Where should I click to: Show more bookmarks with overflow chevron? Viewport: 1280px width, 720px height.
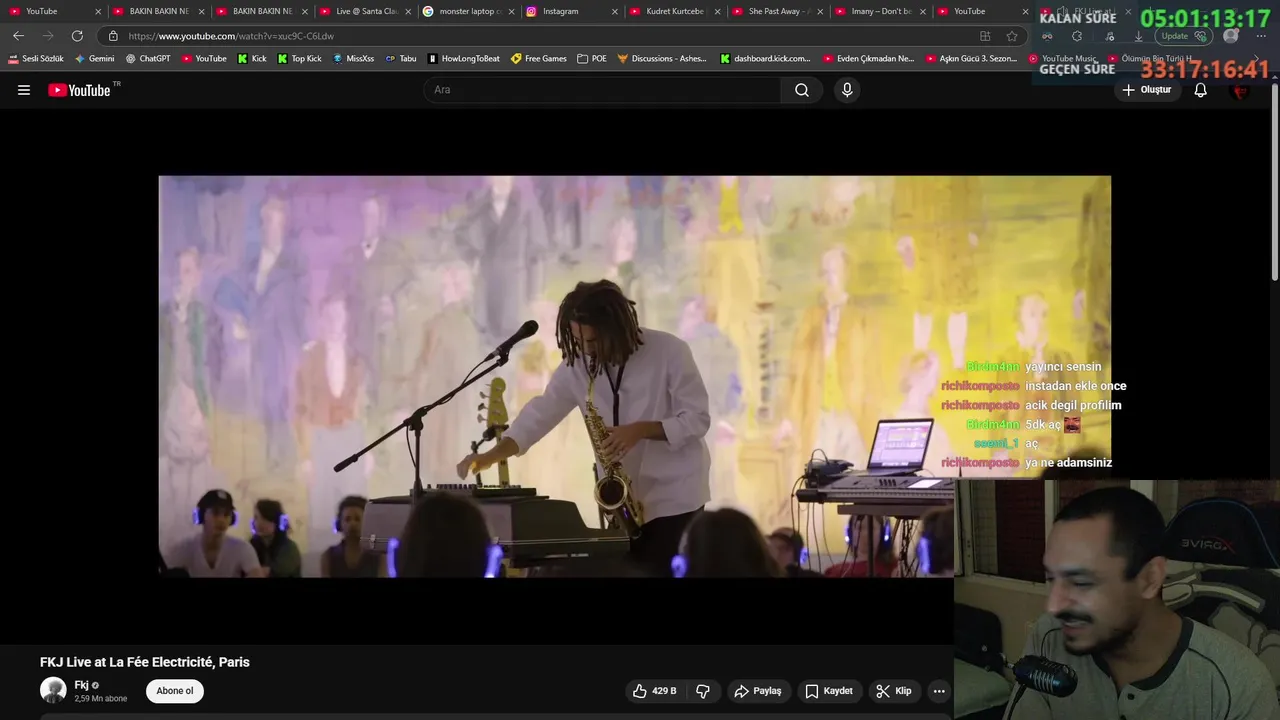(1256, 59)
